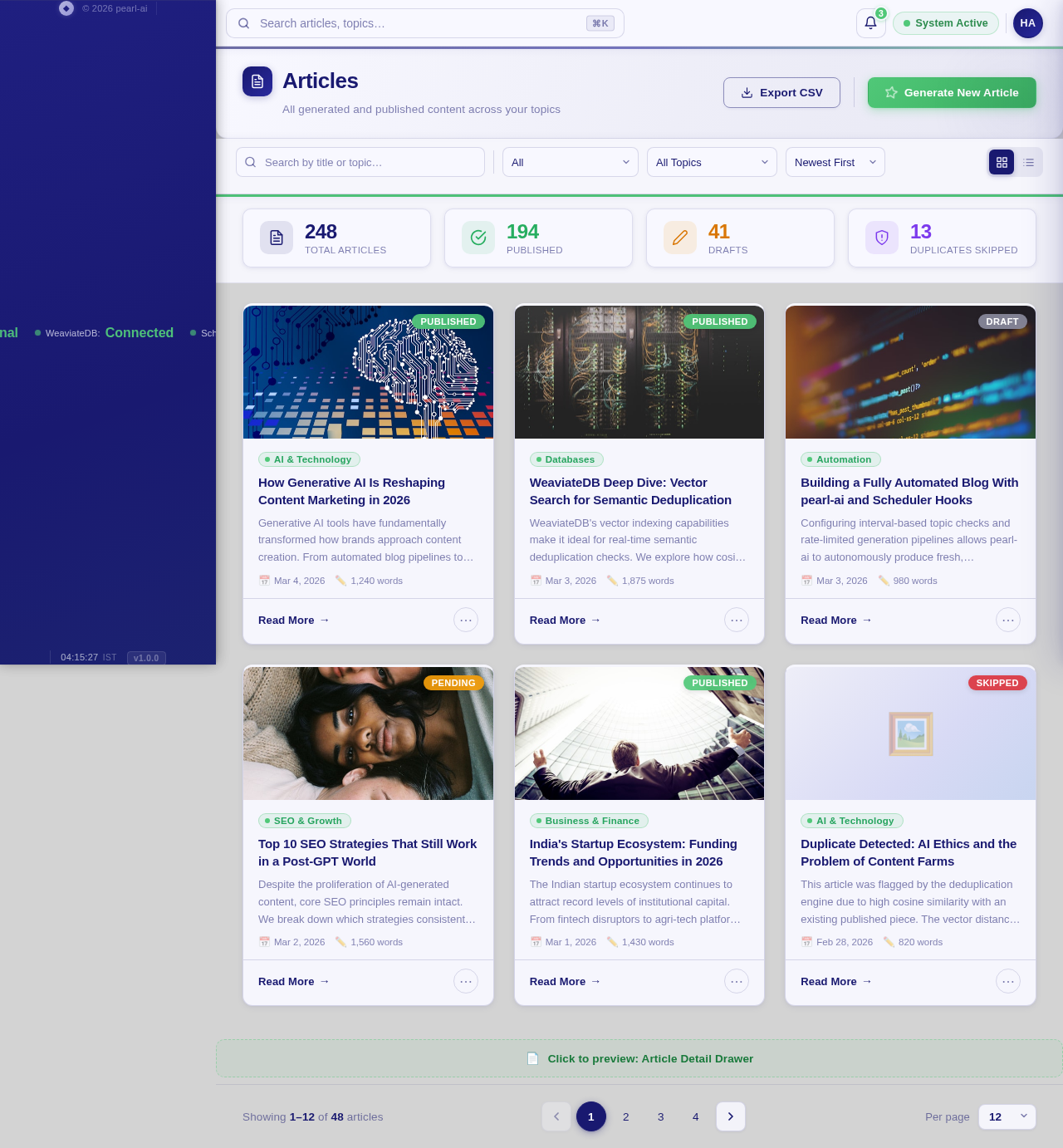The height and width of the screenshot is (1148, 1063).
Task: Open the status filter All dropdown
Action: [x=570, y=162]
